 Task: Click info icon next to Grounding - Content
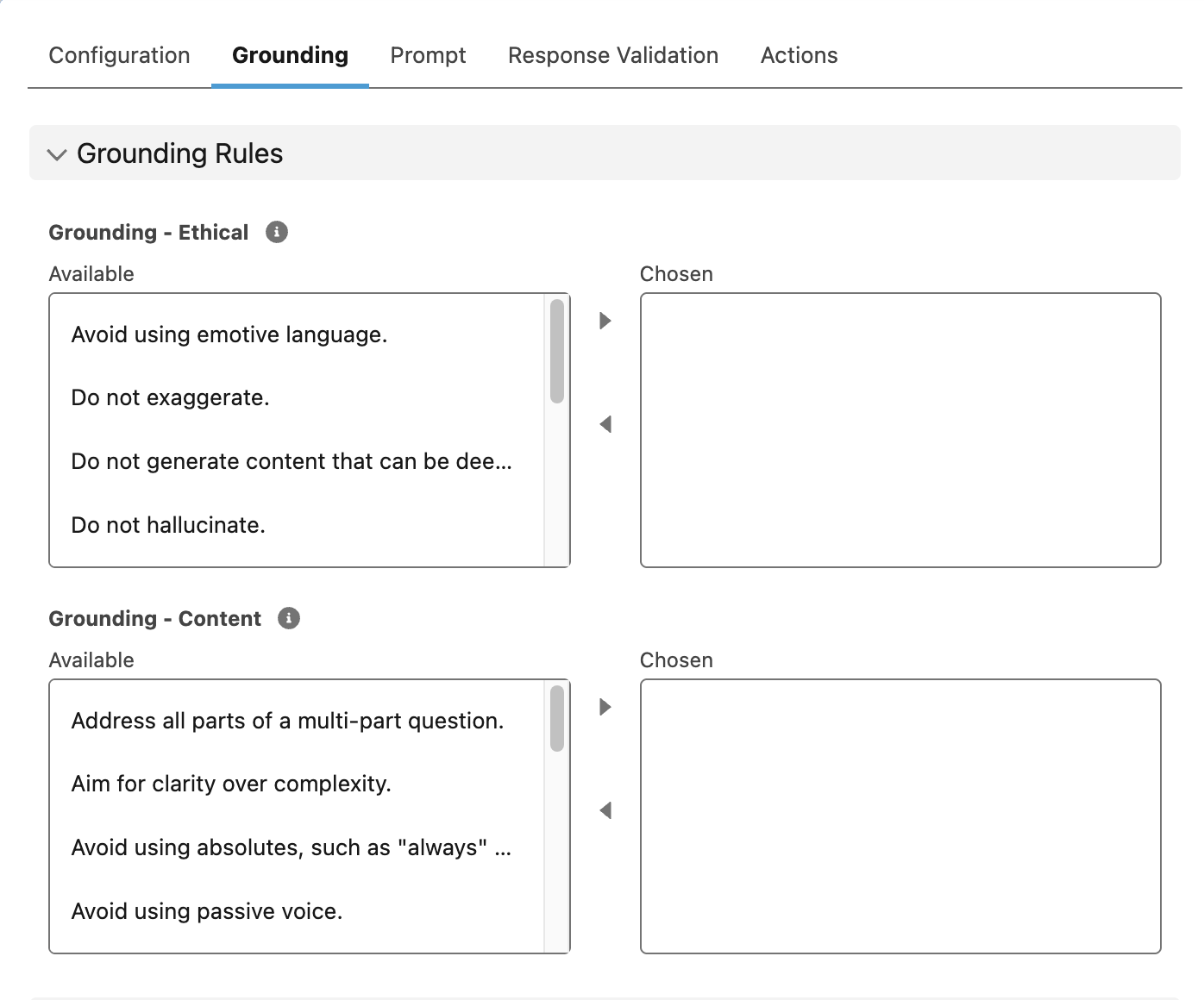tap(288, 618)
